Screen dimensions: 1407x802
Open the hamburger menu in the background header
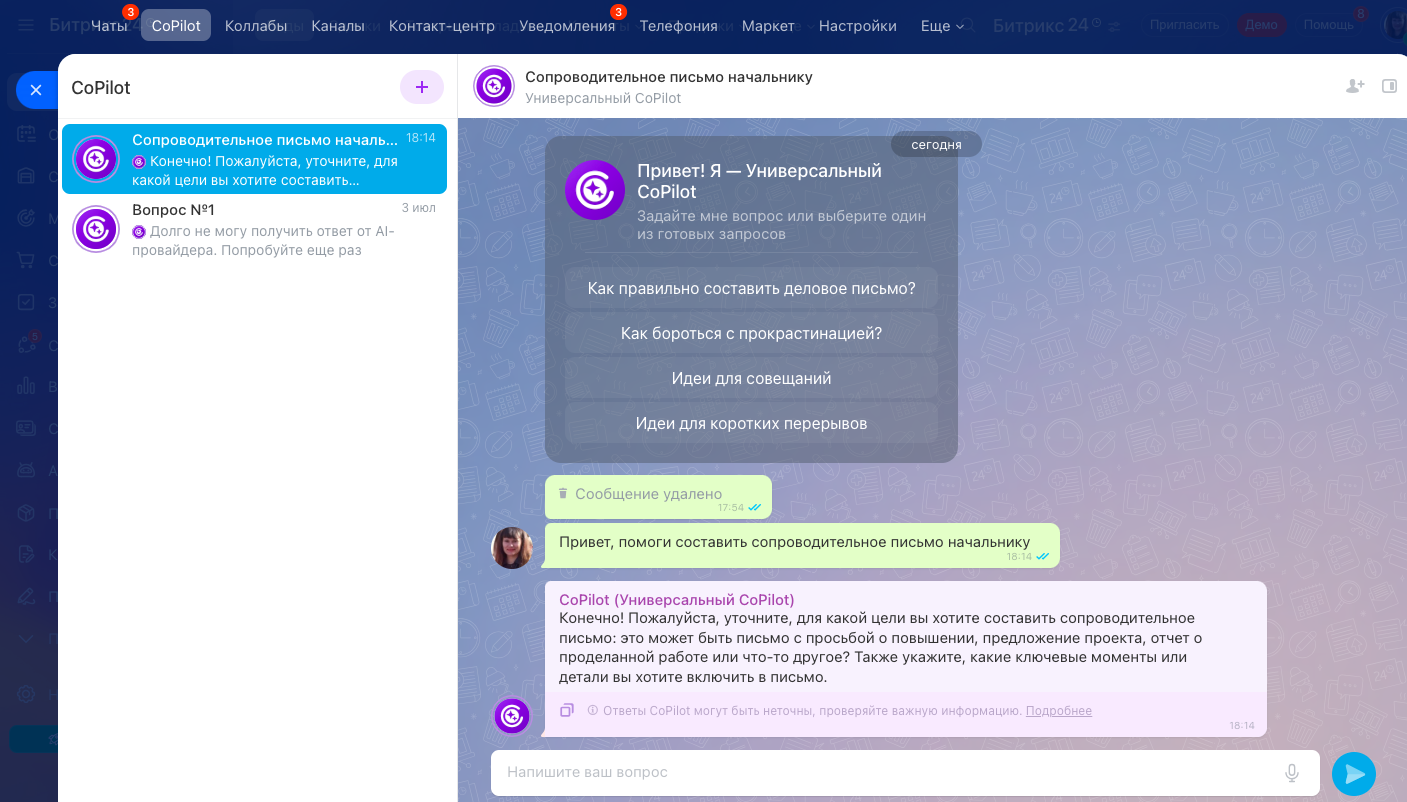tap(26, 25)
